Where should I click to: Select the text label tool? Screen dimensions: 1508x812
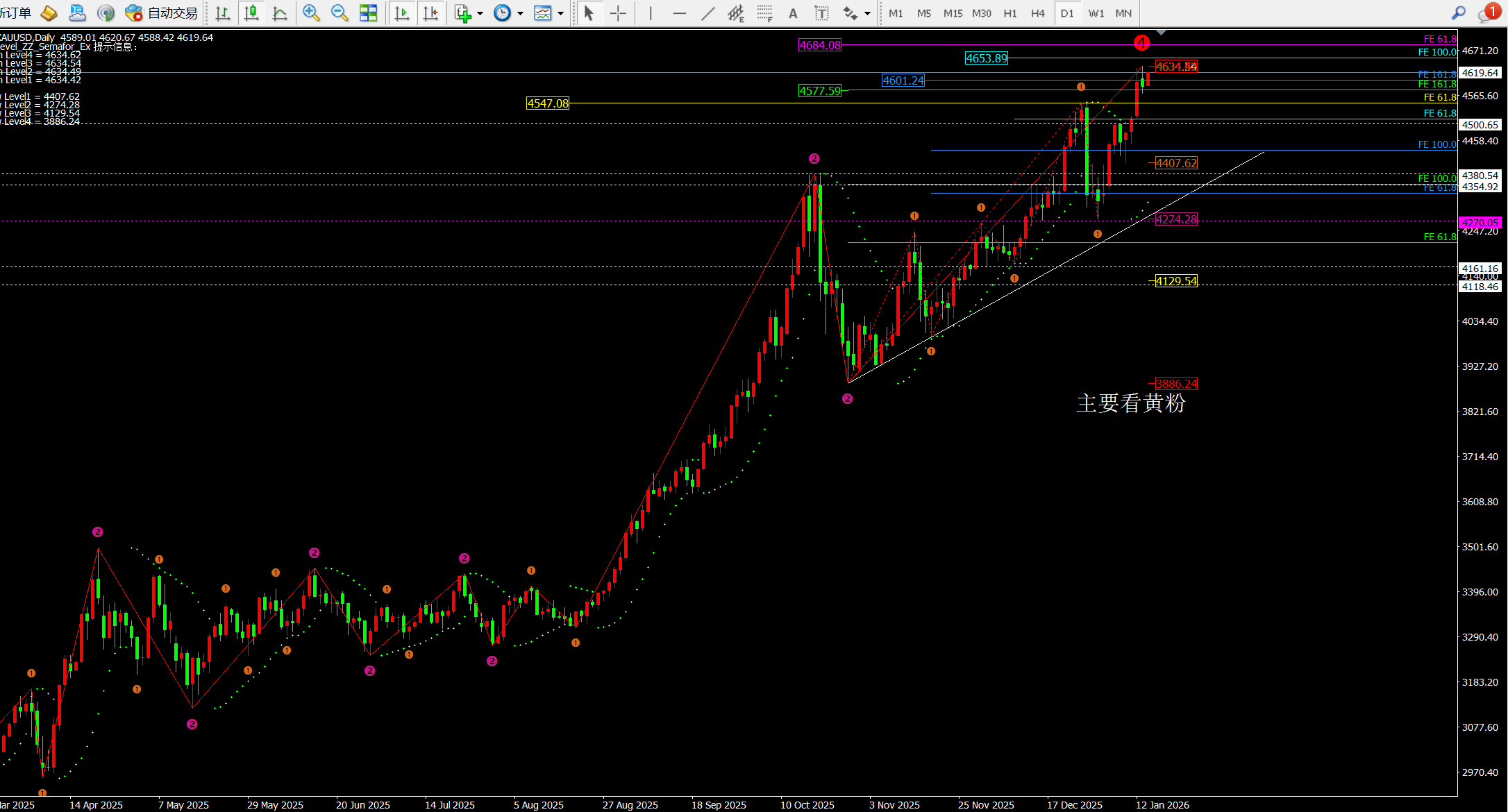pos(821,12)
